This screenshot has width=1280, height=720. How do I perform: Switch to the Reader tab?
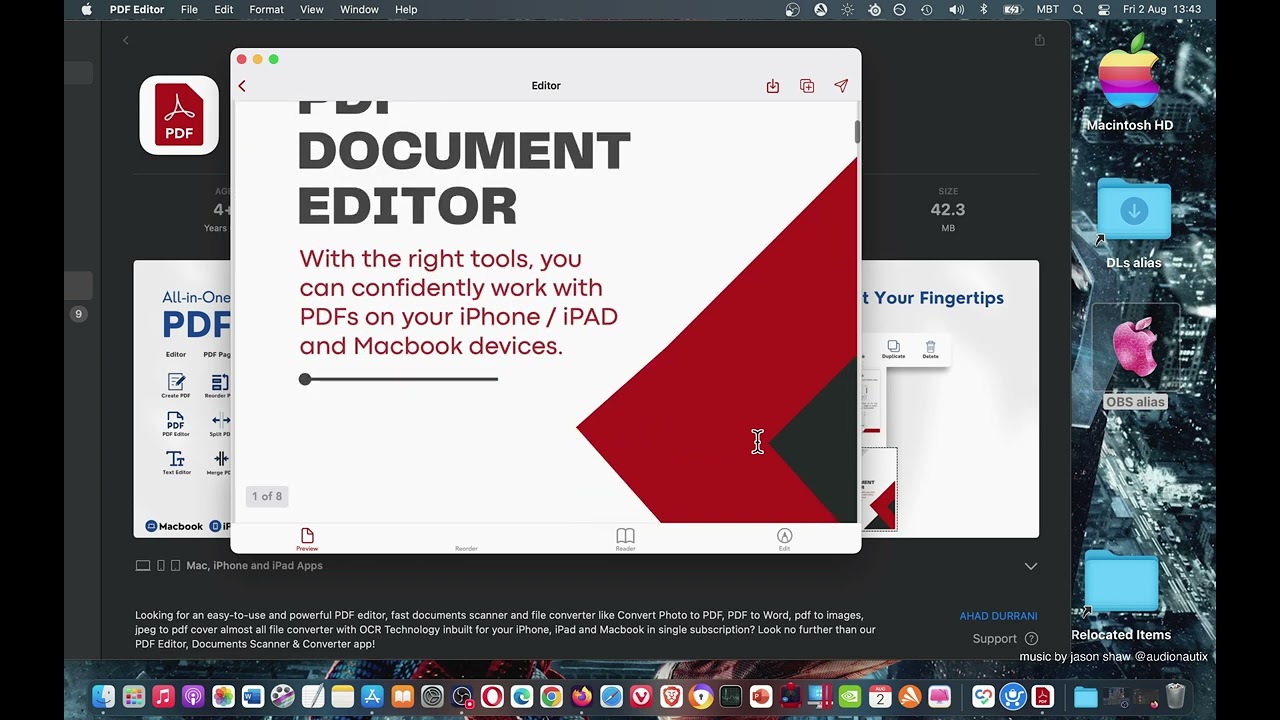point(625,540)
